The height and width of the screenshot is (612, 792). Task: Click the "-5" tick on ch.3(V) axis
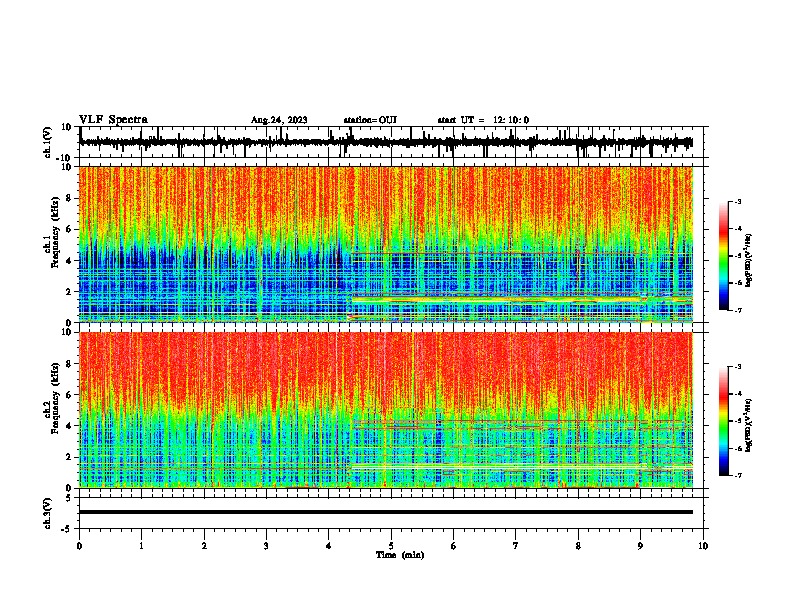(68, 529)
